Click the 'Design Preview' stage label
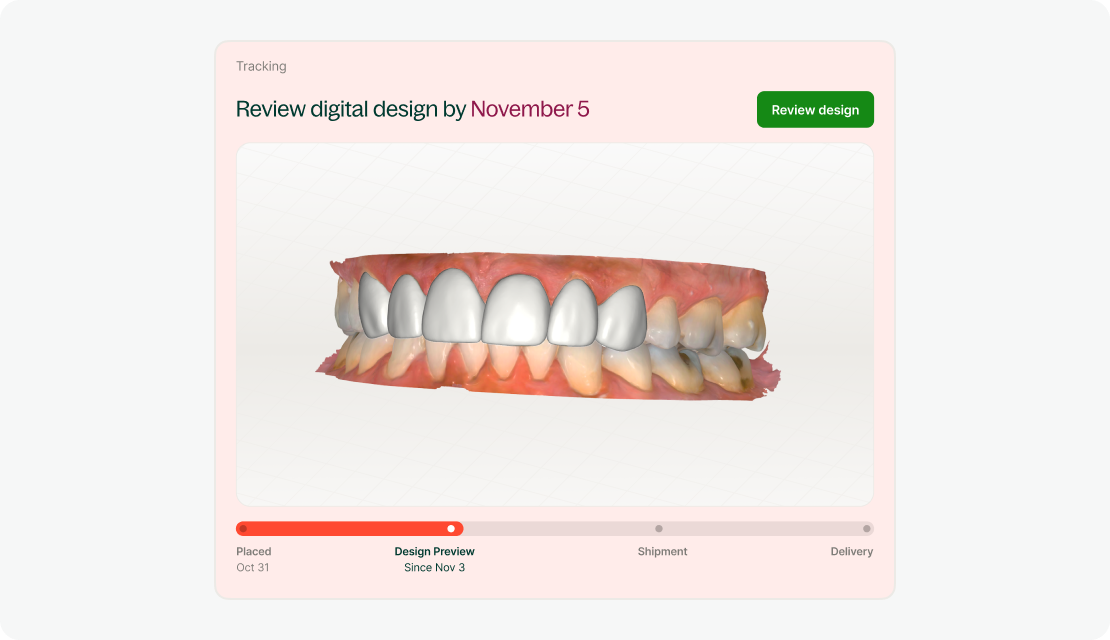The width and height of the screenshot is (1110, 640). click(x=435, y=552)
